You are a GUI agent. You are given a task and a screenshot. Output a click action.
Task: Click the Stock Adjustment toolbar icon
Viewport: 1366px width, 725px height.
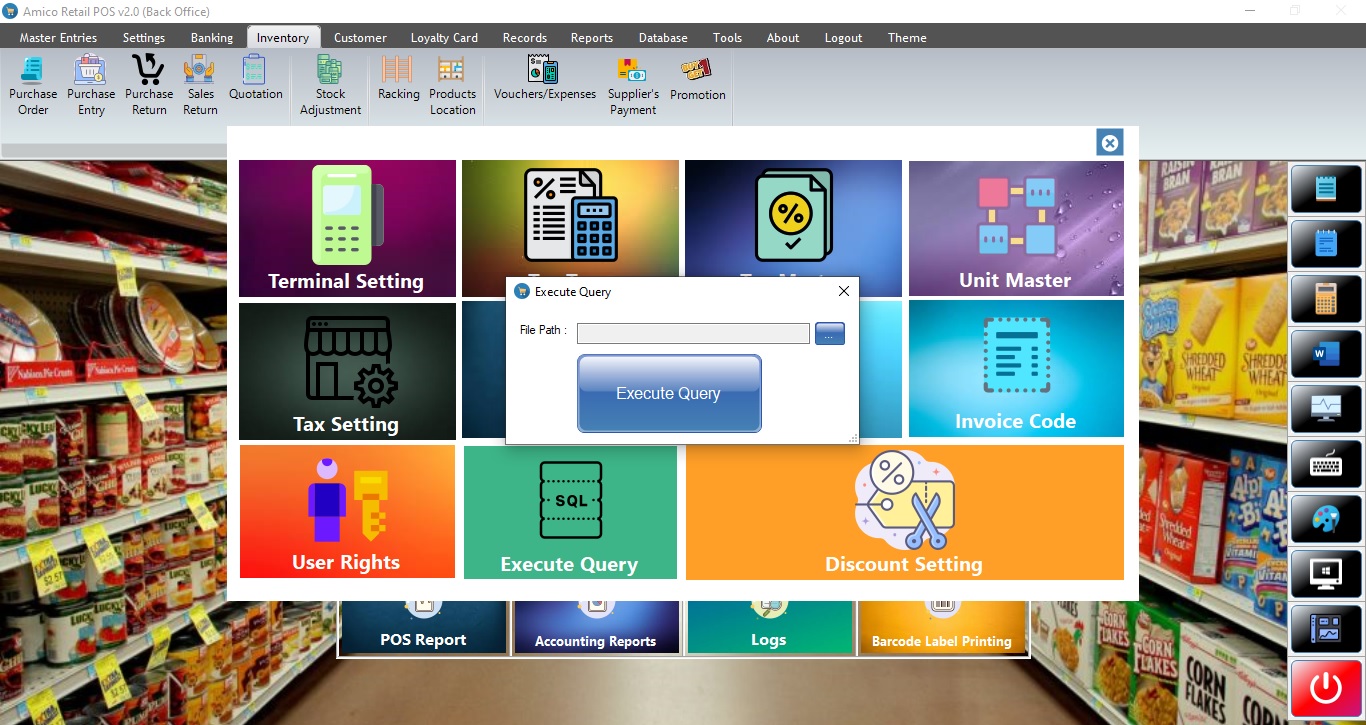point(330,85)
